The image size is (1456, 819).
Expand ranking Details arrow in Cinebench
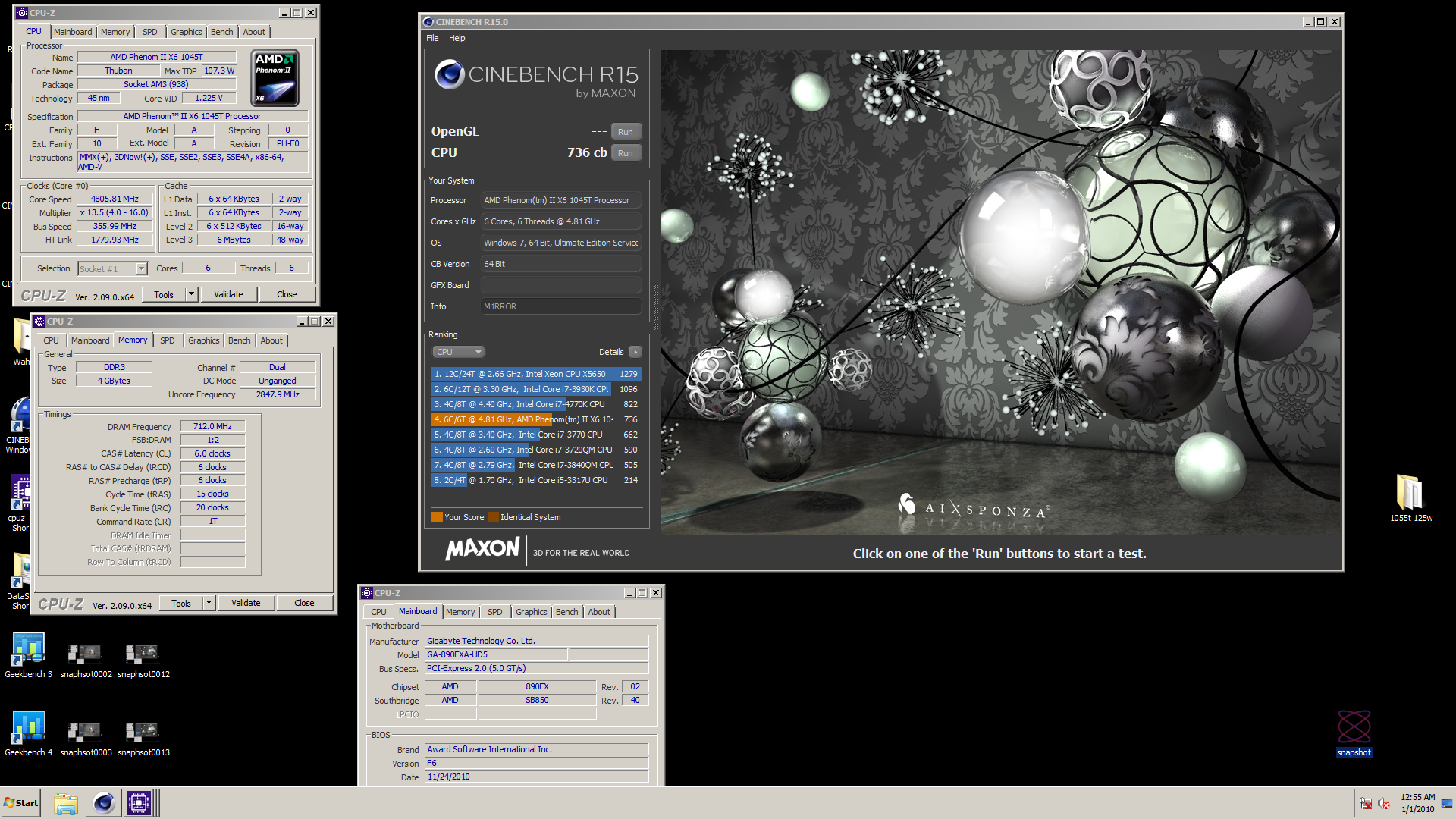[635, 352]
